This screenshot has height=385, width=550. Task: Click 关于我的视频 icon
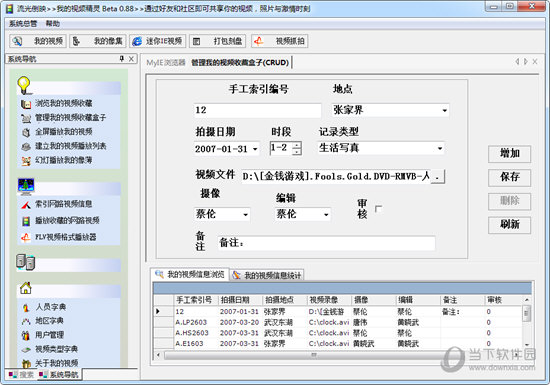click(26, 363)
